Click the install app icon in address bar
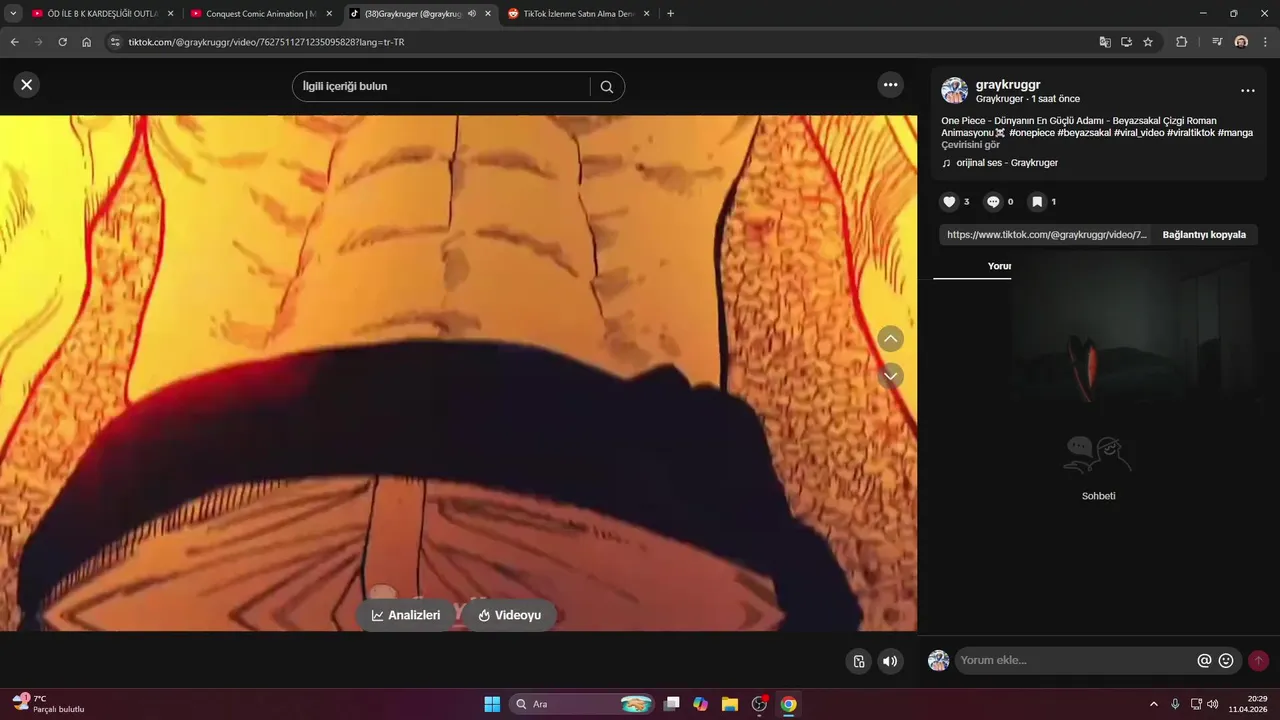The height and width of the screenshot is (720, 1280). point(1126,42)
